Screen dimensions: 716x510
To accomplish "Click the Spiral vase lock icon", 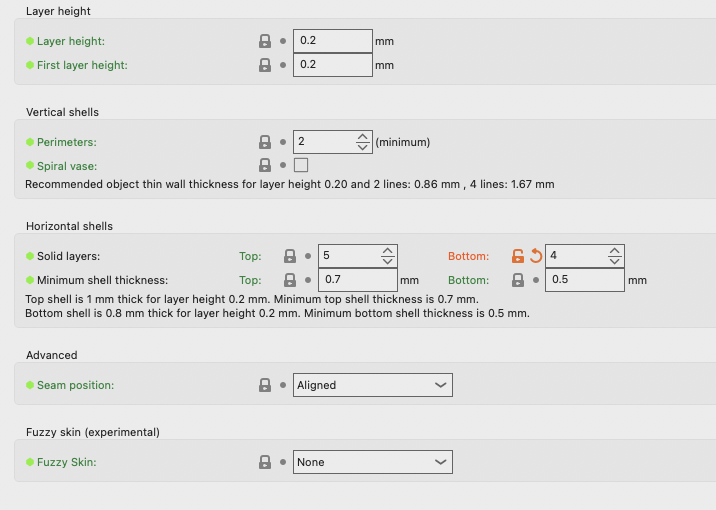I will click(x=265, y=165).
